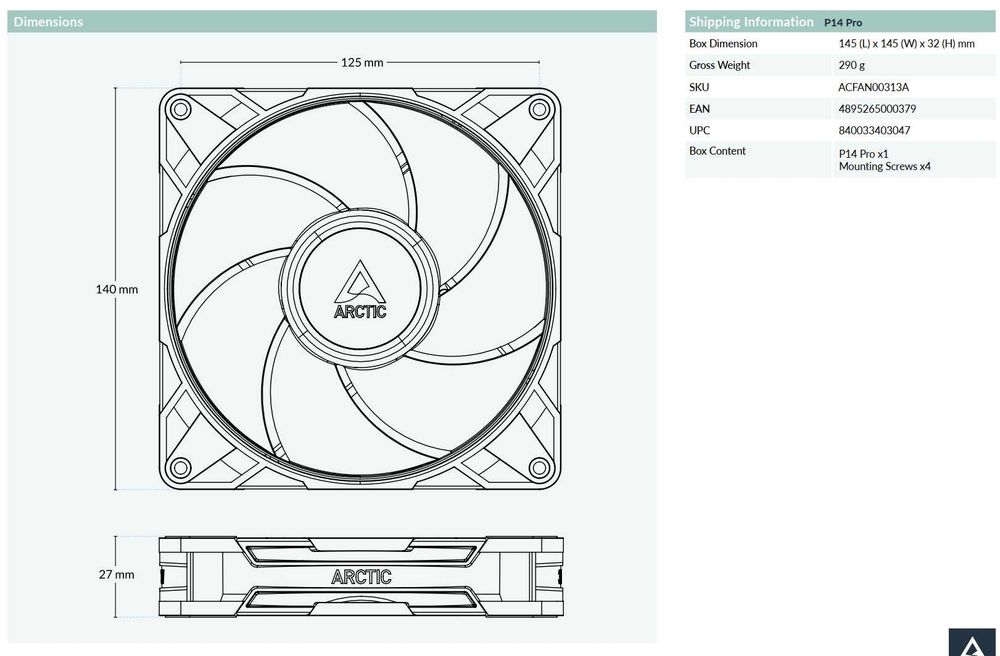Select the Gross Weight label
Screen dimensions: 1000x656
[x=719, y=65]
